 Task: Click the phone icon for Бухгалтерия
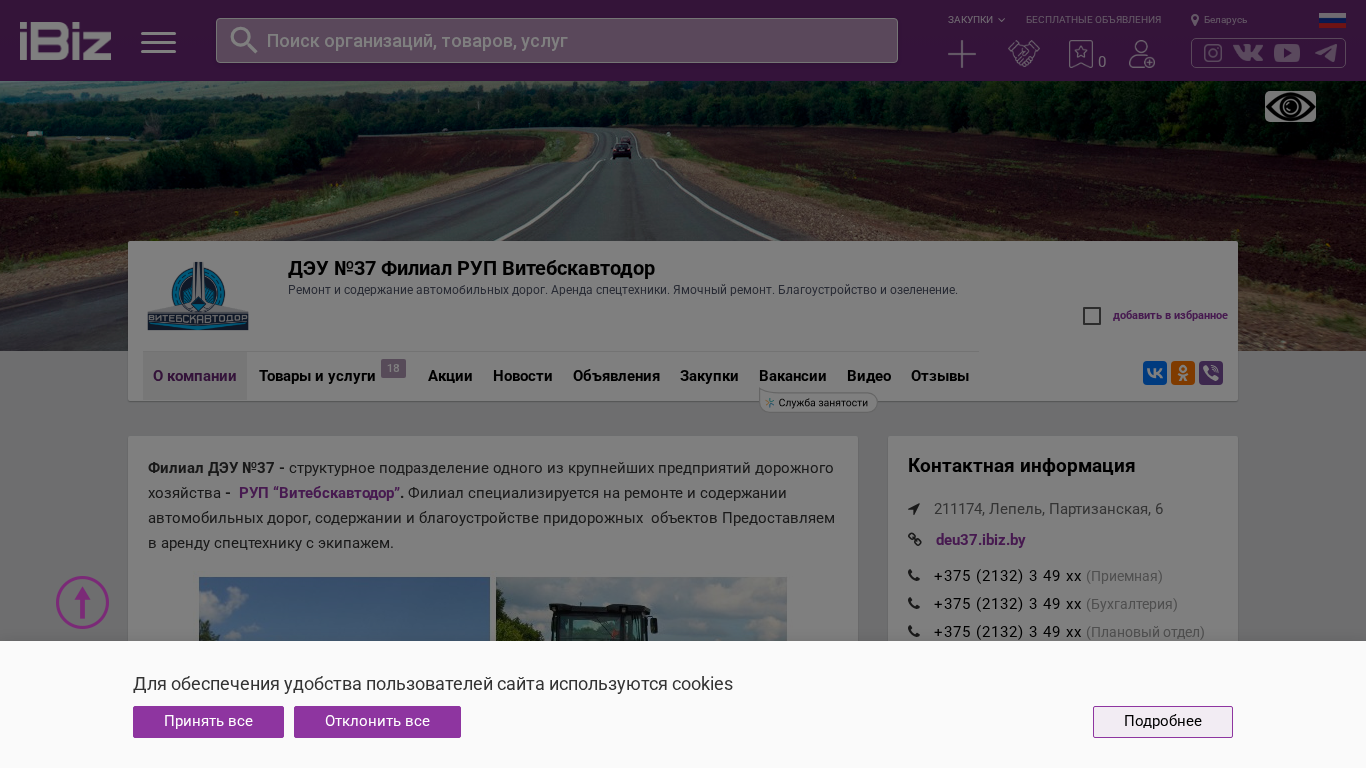coord(914,604)
